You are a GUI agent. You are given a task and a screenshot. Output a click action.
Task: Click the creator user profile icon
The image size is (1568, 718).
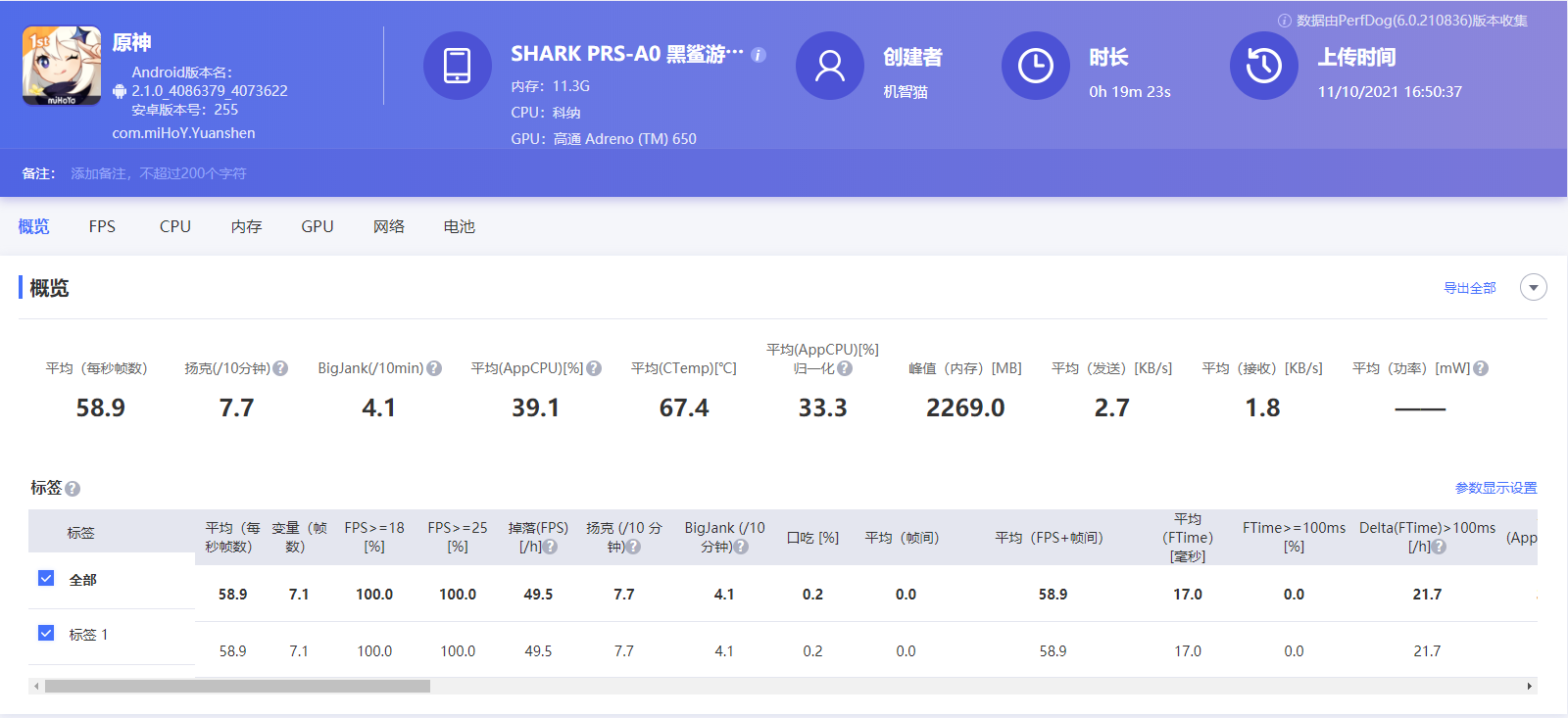[x=829, y=66]
